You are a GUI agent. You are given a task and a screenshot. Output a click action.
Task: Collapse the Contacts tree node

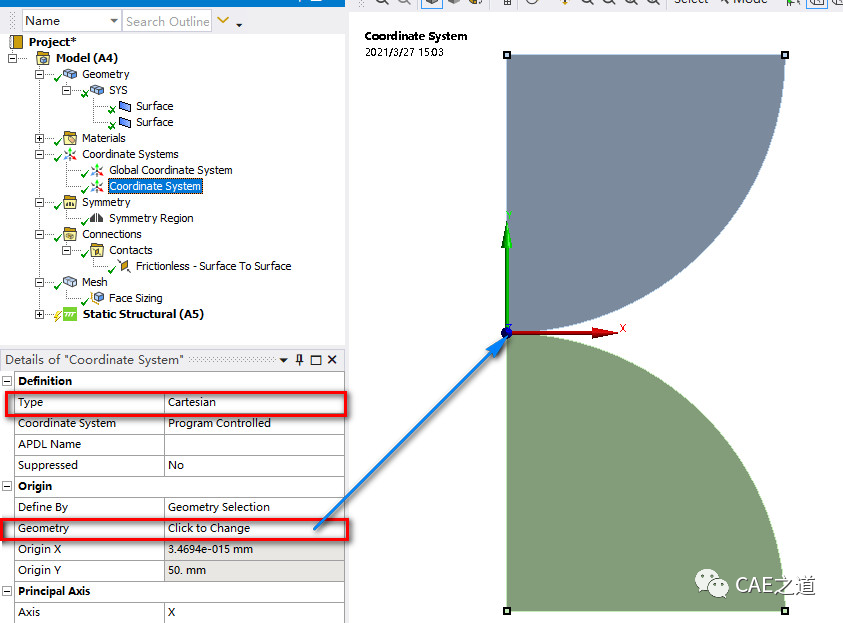[x=66, y=250]
